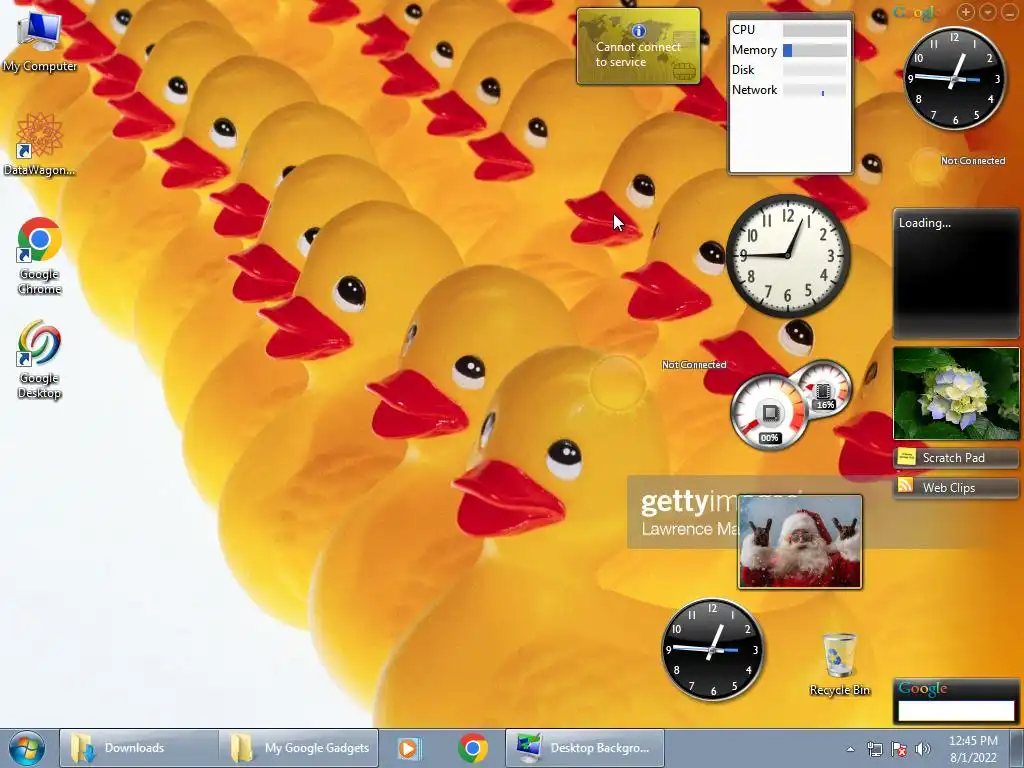
Task: Open the Recycle Bin icon
Action: coord(839,664)
